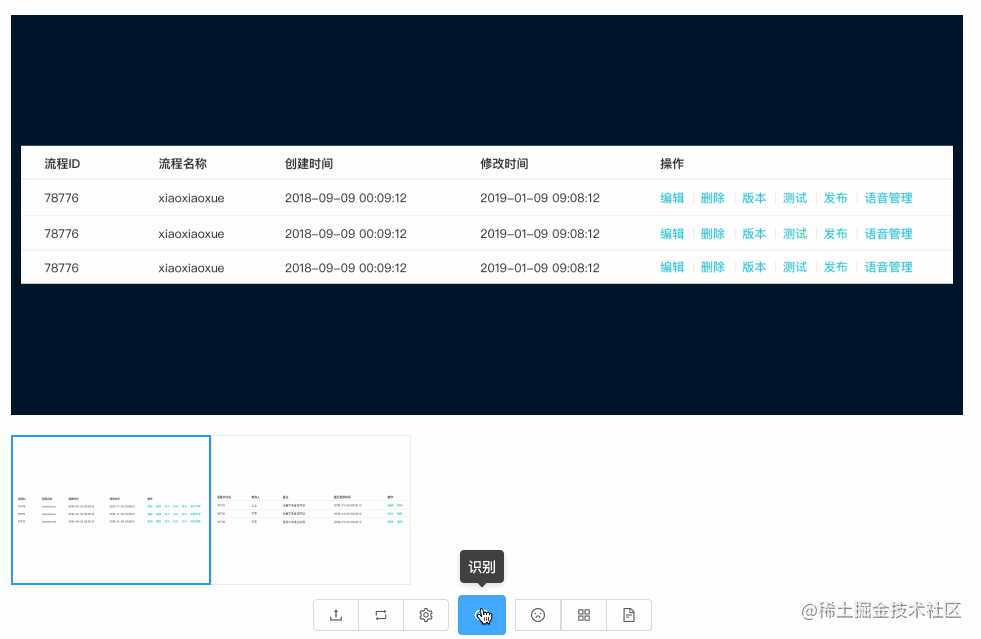Screen dimensions: 981x639
Task: Click 发布 in the middle table row
Action: click(x=835, y=234)
